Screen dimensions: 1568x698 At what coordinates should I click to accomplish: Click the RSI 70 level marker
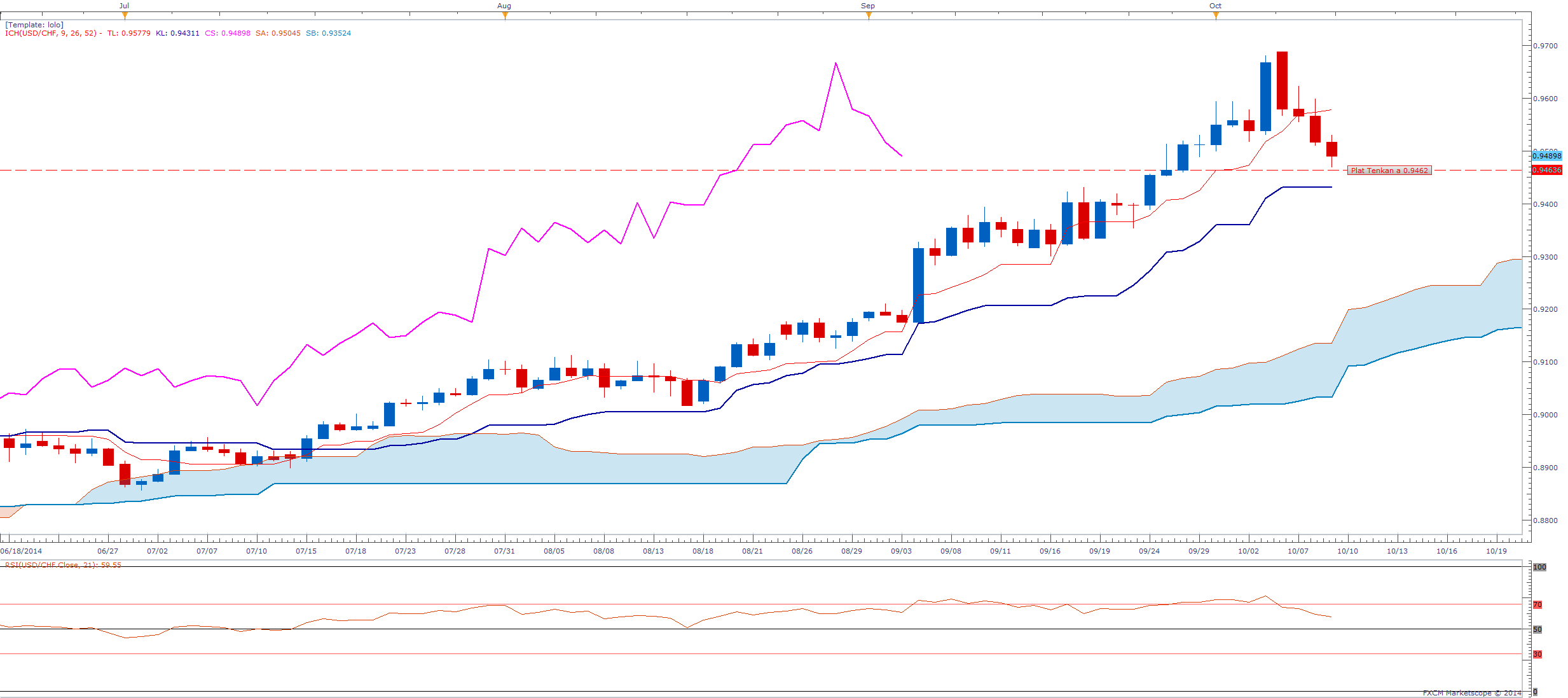pyautogui.click(x=1537, y=604)
